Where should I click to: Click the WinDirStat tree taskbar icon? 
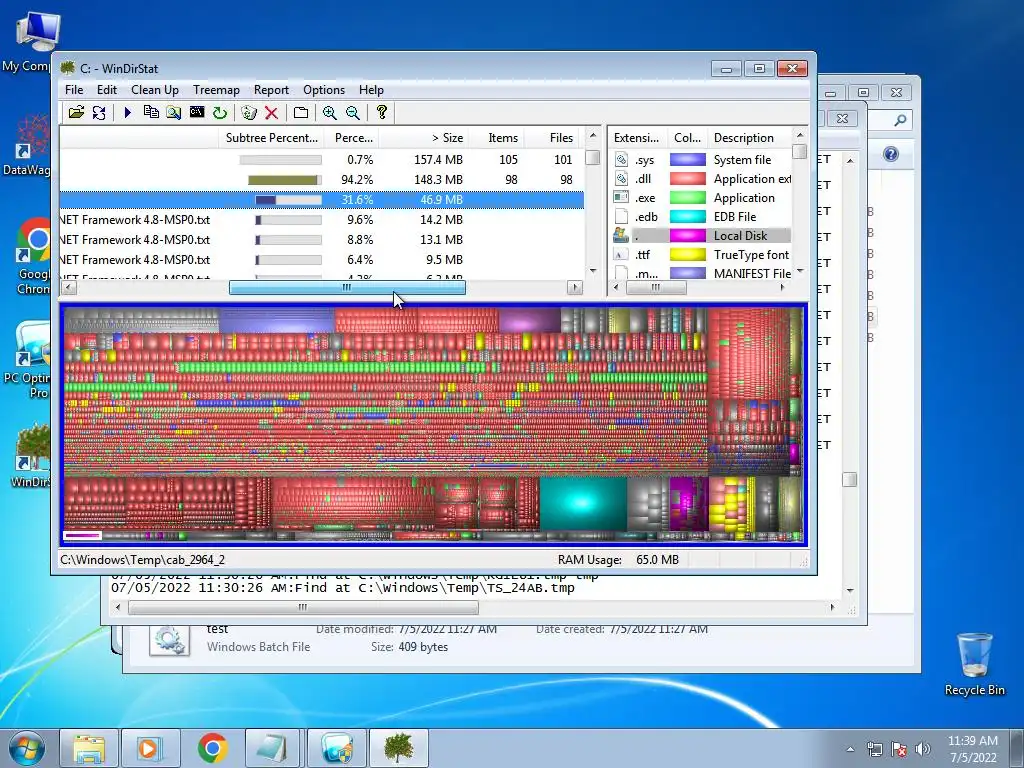coord(399,748)
